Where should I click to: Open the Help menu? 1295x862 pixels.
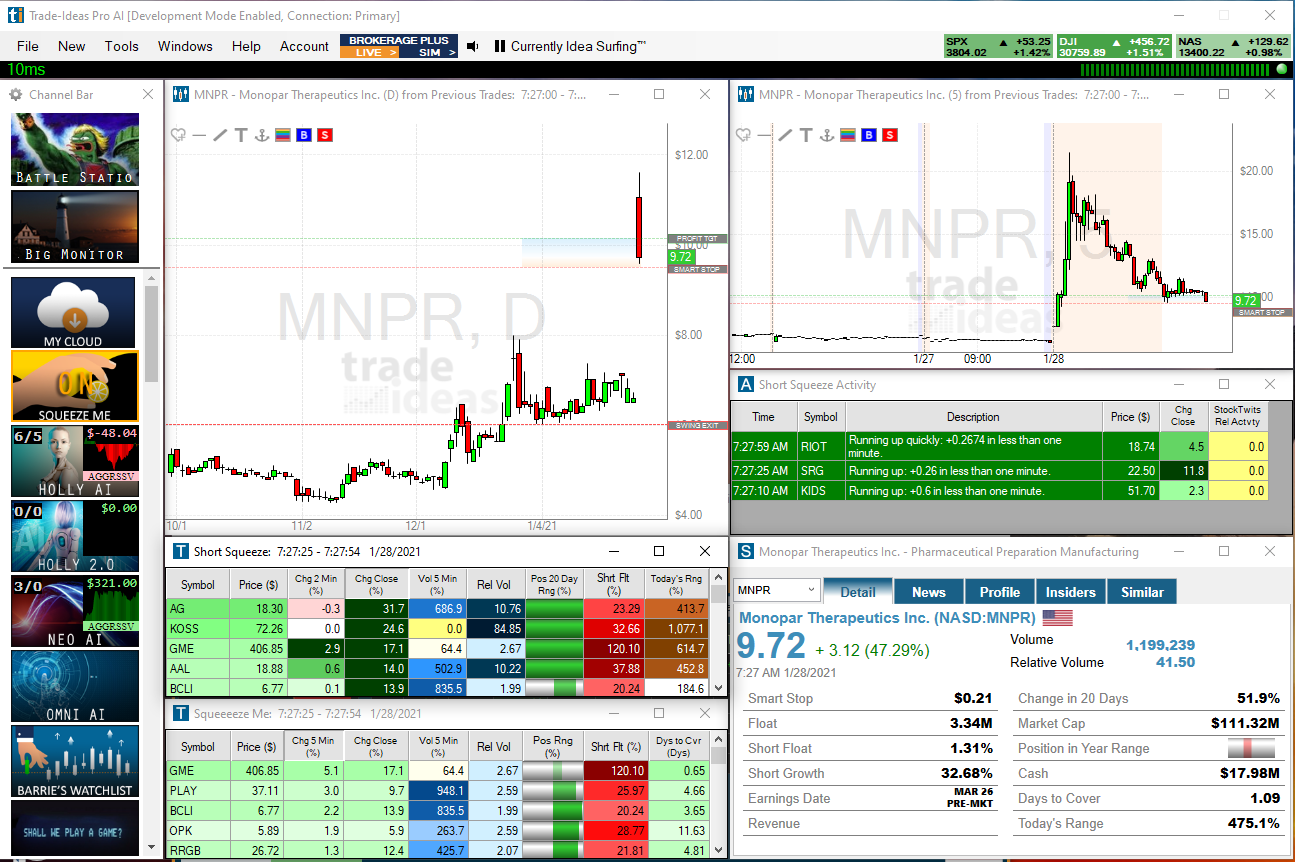[246, 46]
